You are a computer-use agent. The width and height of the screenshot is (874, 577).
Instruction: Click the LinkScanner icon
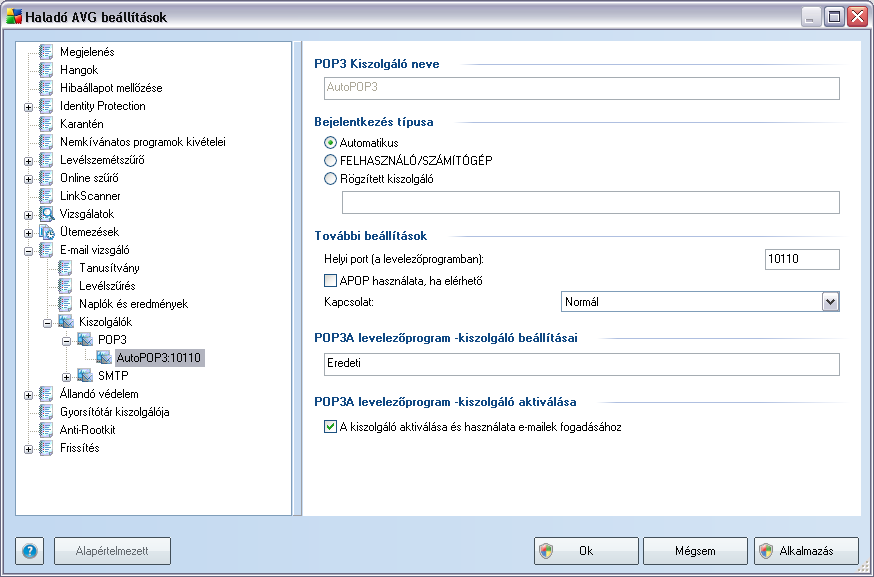46,196
